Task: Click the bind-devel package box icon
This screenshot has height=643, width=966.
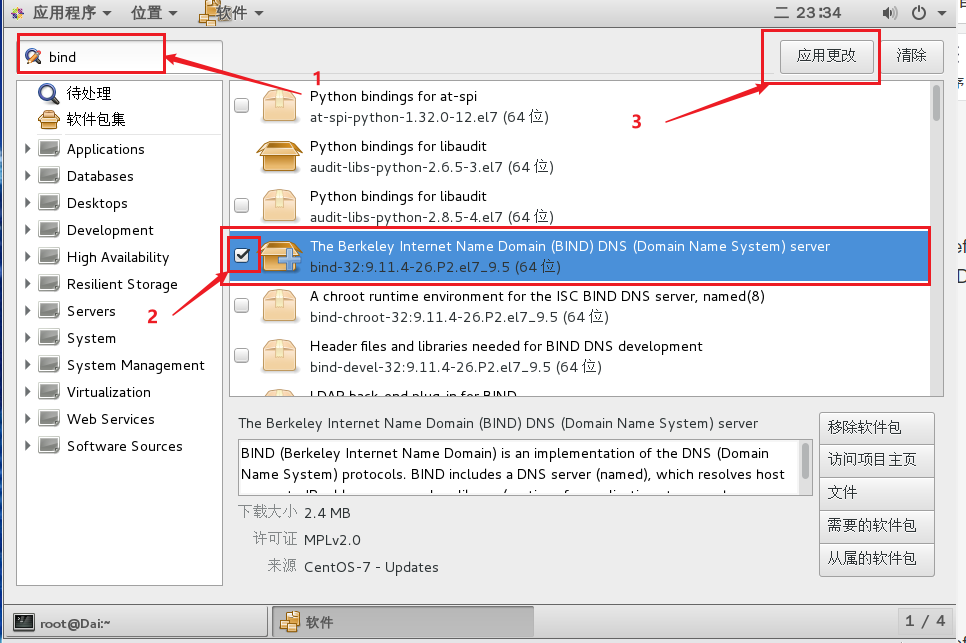Action: pos(279,355)
